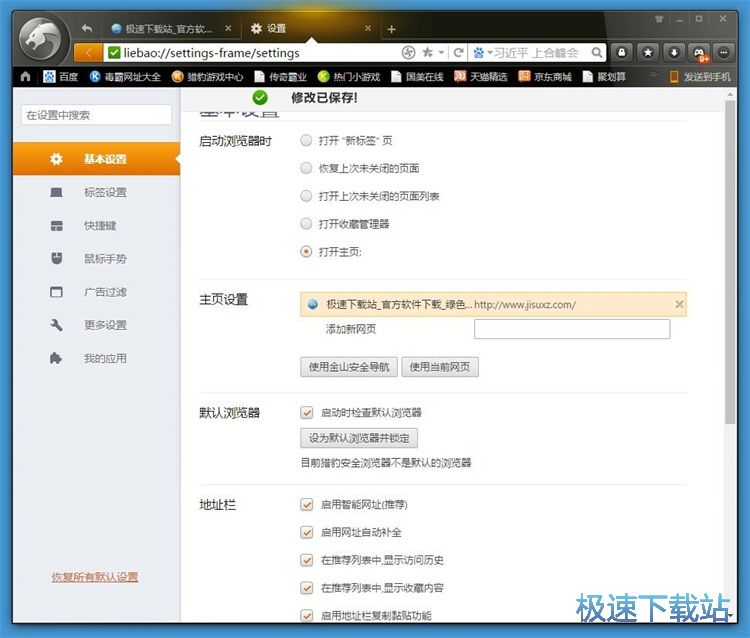Select 基本设置 in sidebar
Image resolution: width=750 pixels, height=638 pixels.
pos(97,159)
